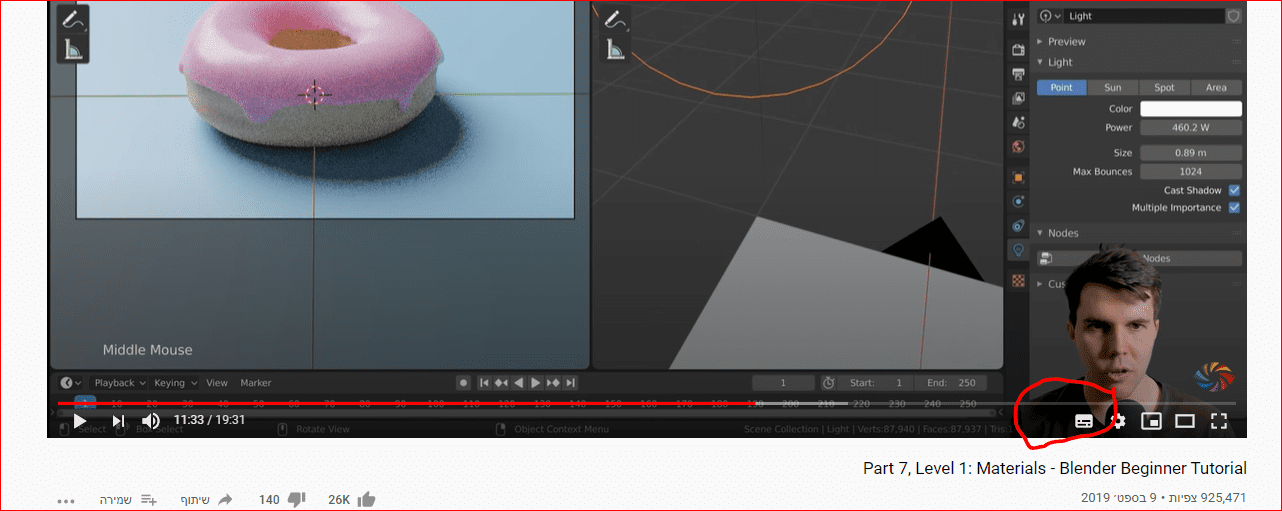Image resolution: width=1282 pixels, height=511 pixels.
Task: Open the white light Color swatch
Action: pyautogui.click(x=1191, y=109)
